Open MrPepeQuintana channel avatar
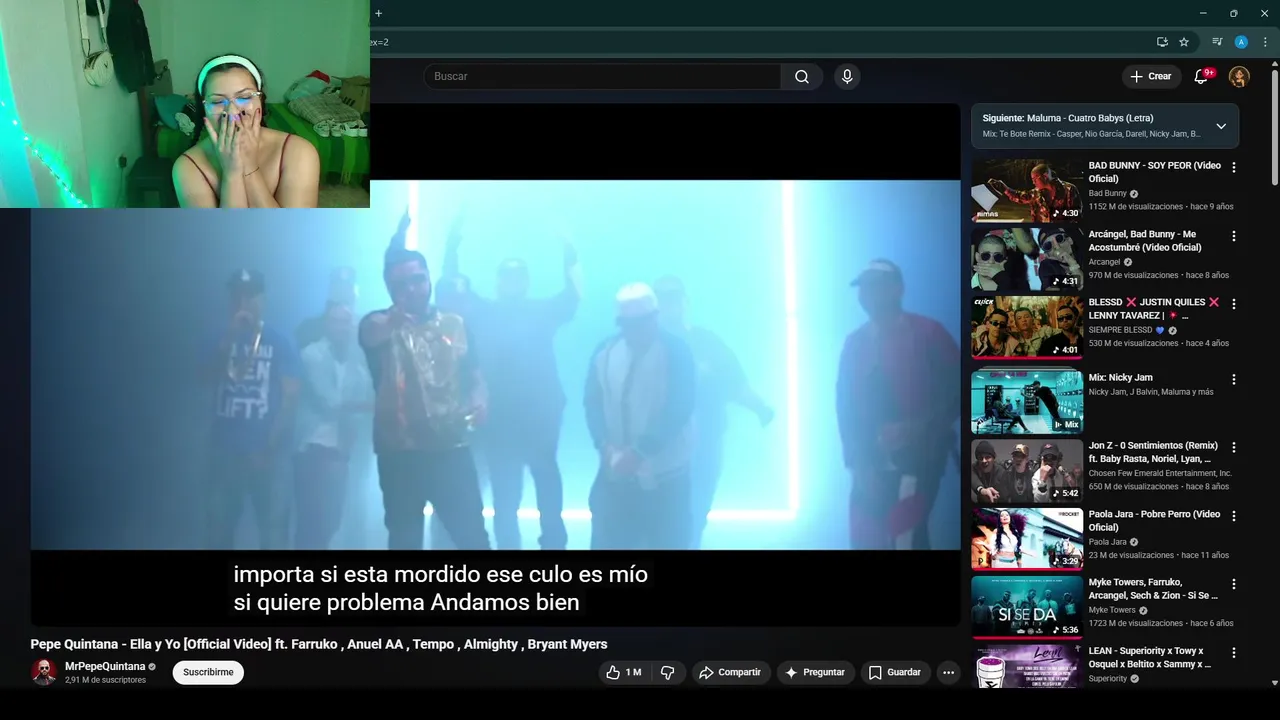The height and width of the screenshot is (720, 1280). [x=43, y=672]
